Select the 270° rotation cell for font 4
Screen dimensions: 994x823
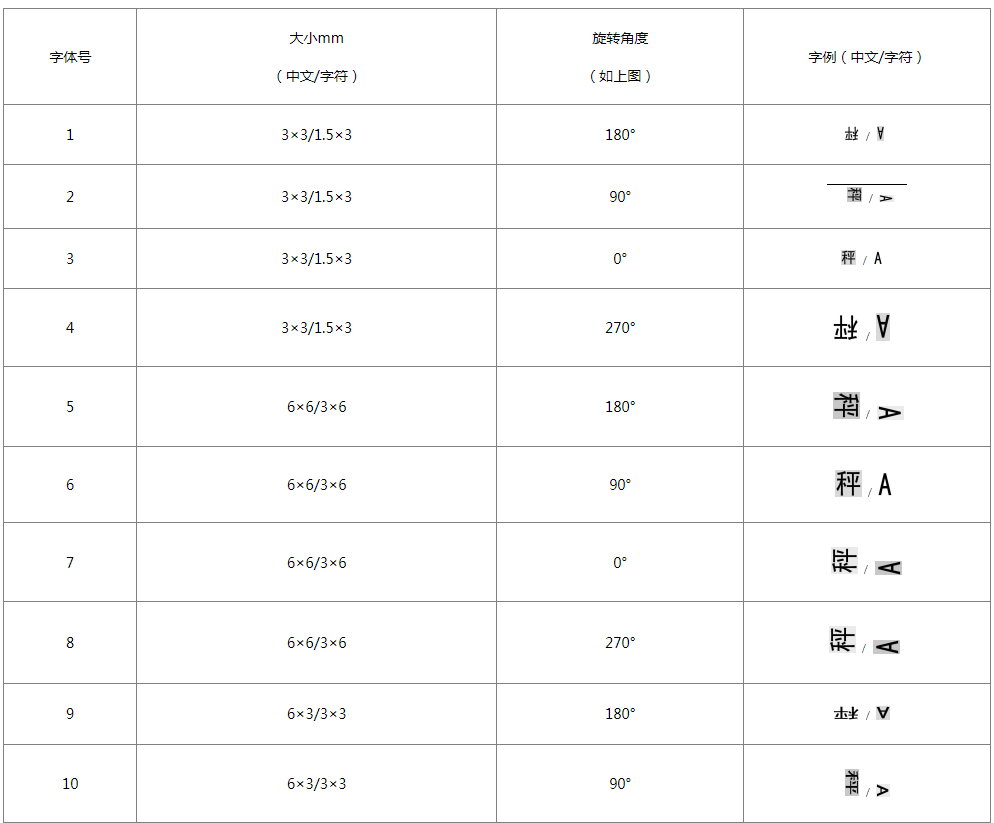[620, 327]
